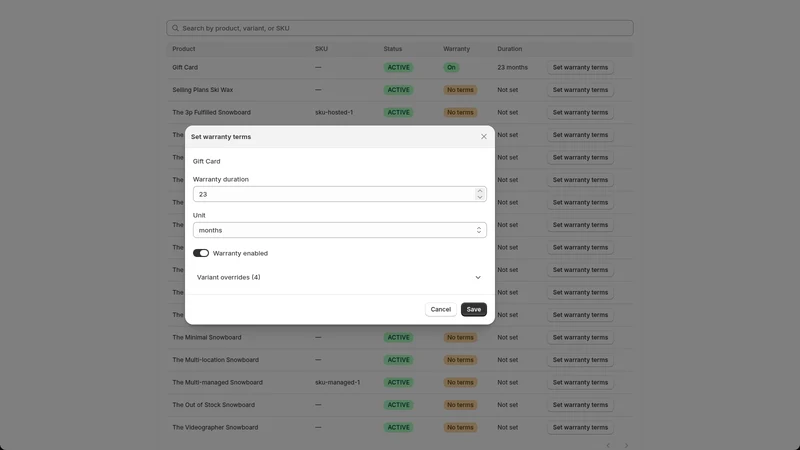Close the Set warranty terms dialog
Image resolution: width=800 pixels, height=450 pixels.
pyautogui.click(x=484, y=137)
